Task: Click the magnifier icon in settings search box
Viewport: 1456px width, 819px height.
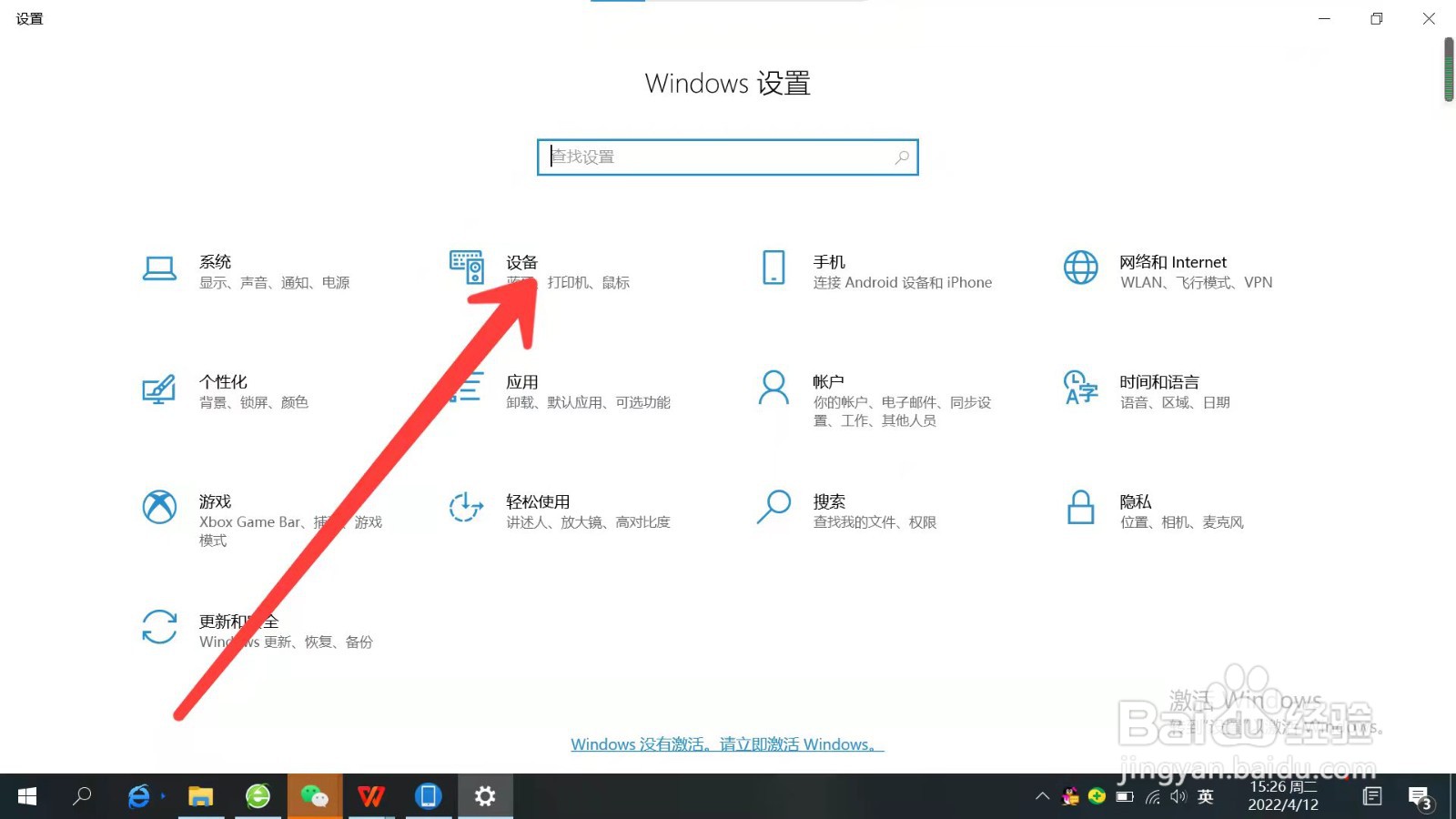Action: coord(902,157)
